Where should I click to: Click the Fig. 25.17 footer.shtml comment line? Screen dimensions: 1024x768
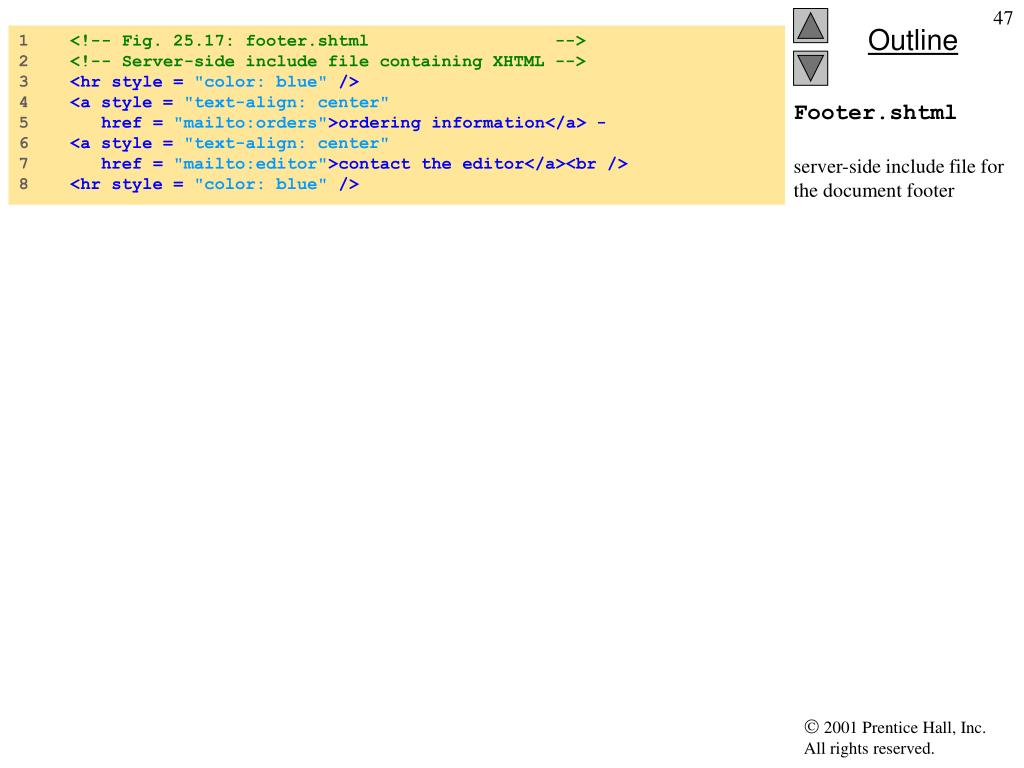[x=327, y=41]
